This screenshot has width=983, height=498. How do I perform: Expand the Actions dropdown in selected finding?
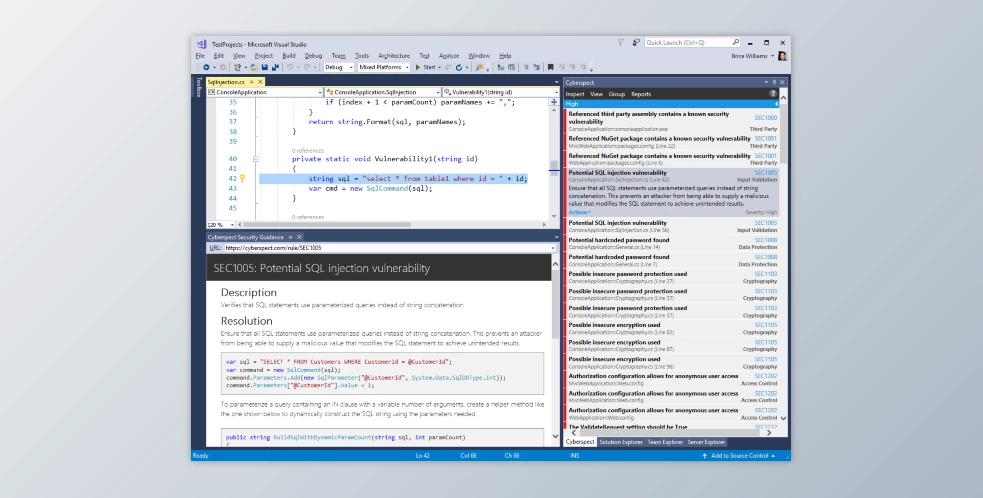click(x=580, y=213)
